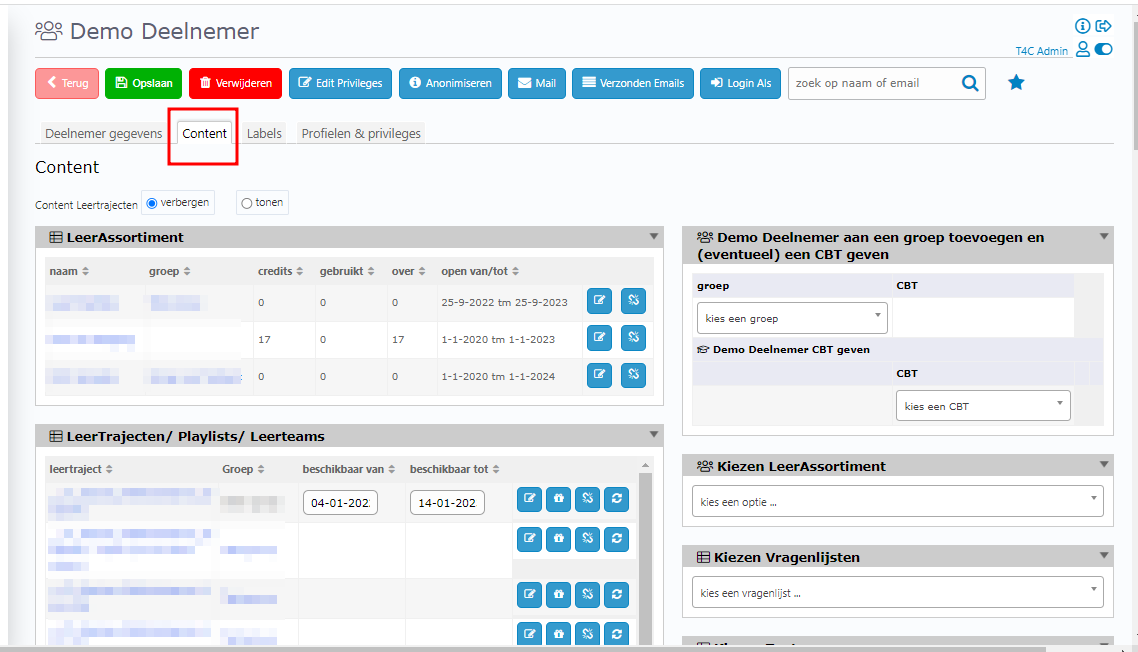Screen dimensions: 1138x652
Task: Open the 'kies een groep' dropdown
Action: pos(791,319)
